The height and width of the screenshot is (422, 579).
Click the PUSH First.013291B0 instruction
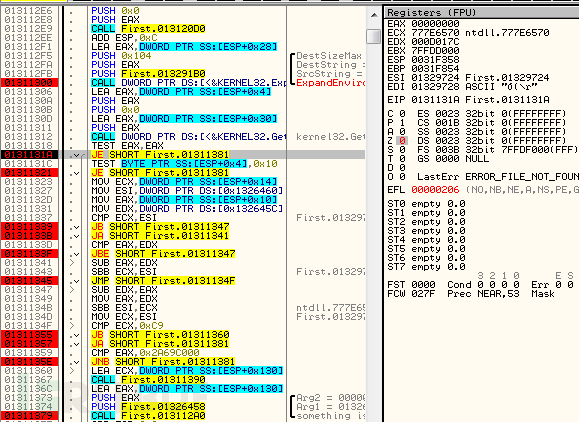[x=148, y=74]
